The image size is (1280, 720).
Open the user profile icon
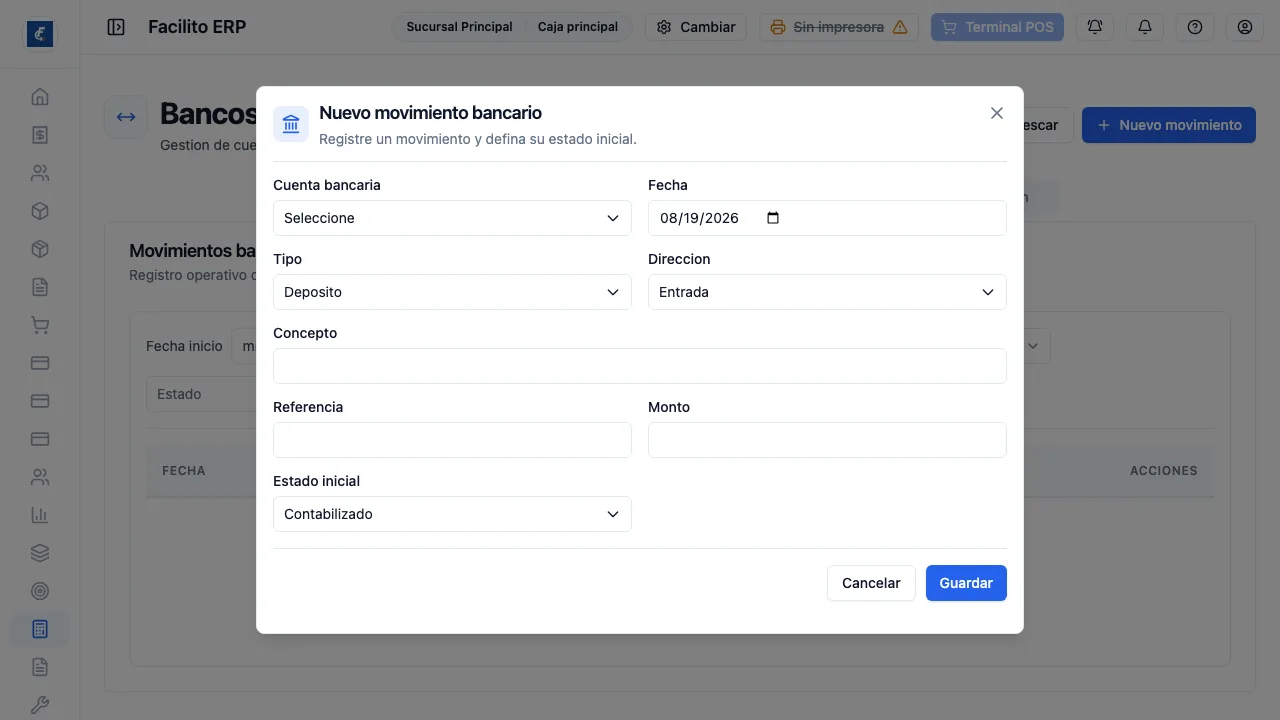[x=1245, y=27]
